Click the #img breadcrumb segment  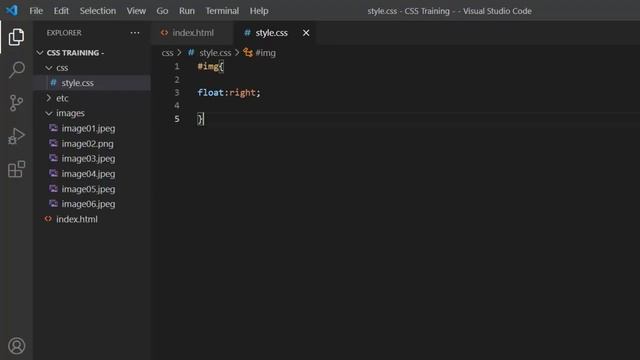(265, 53)
